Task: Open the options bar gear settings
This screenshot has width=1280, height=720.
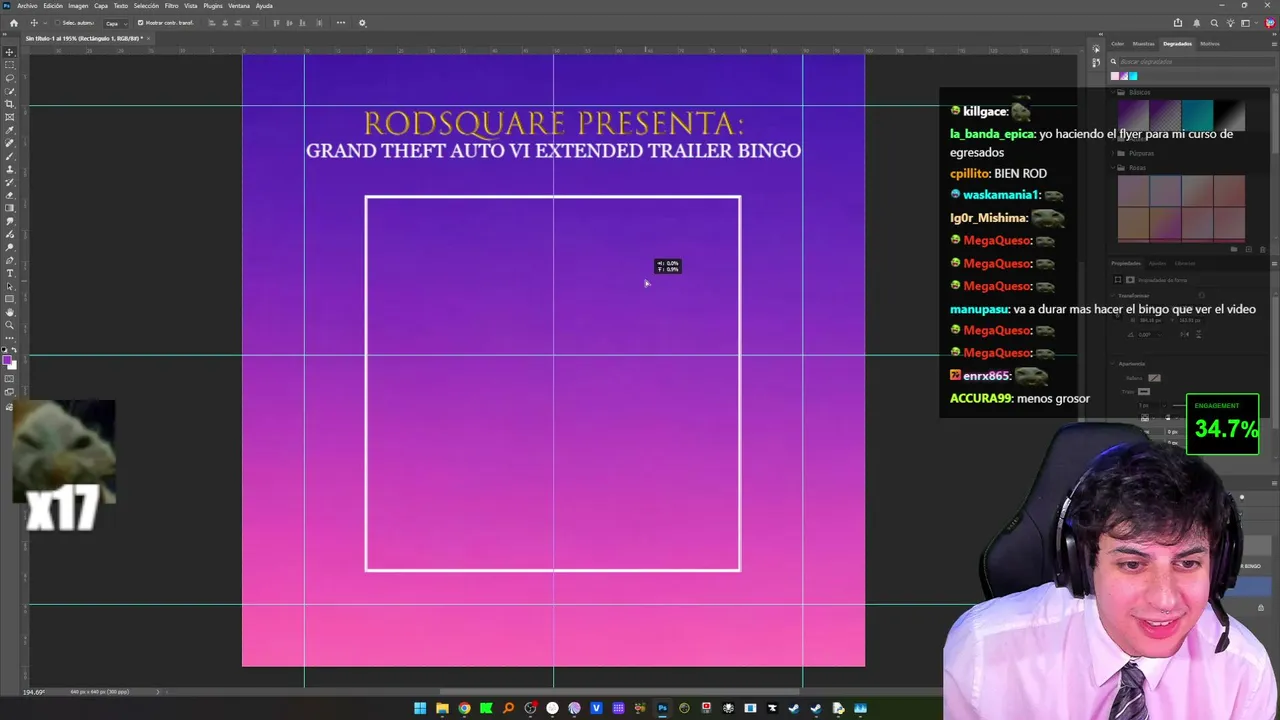Action: 362,23
